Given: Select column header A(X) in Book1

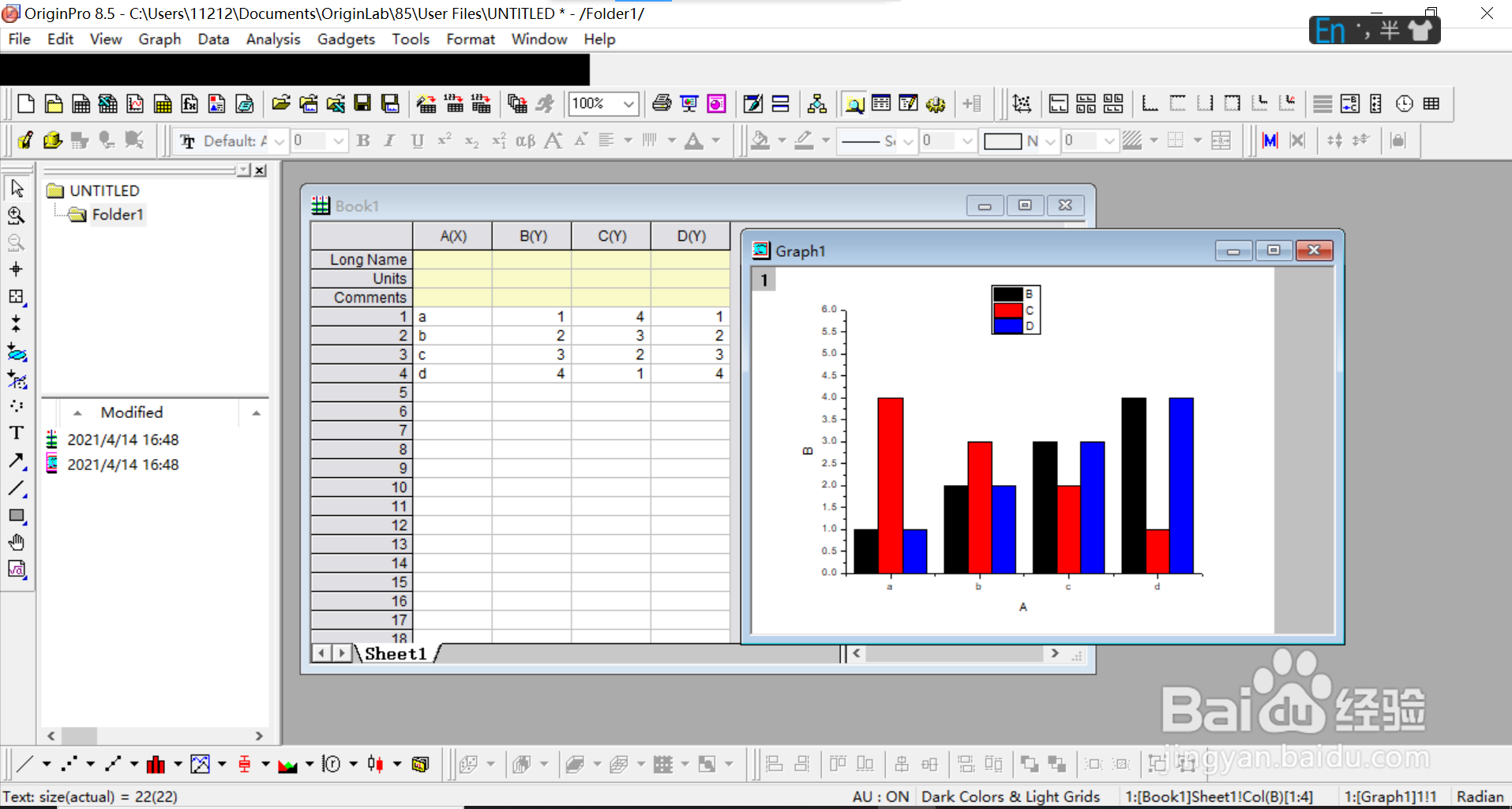Looking at the screenshot, I should pyautogui.click(x=453, y=236).
